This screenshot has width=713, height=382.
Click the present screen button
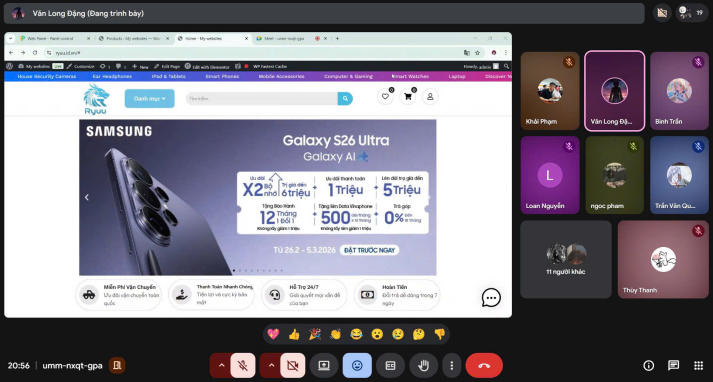(324, 365)
